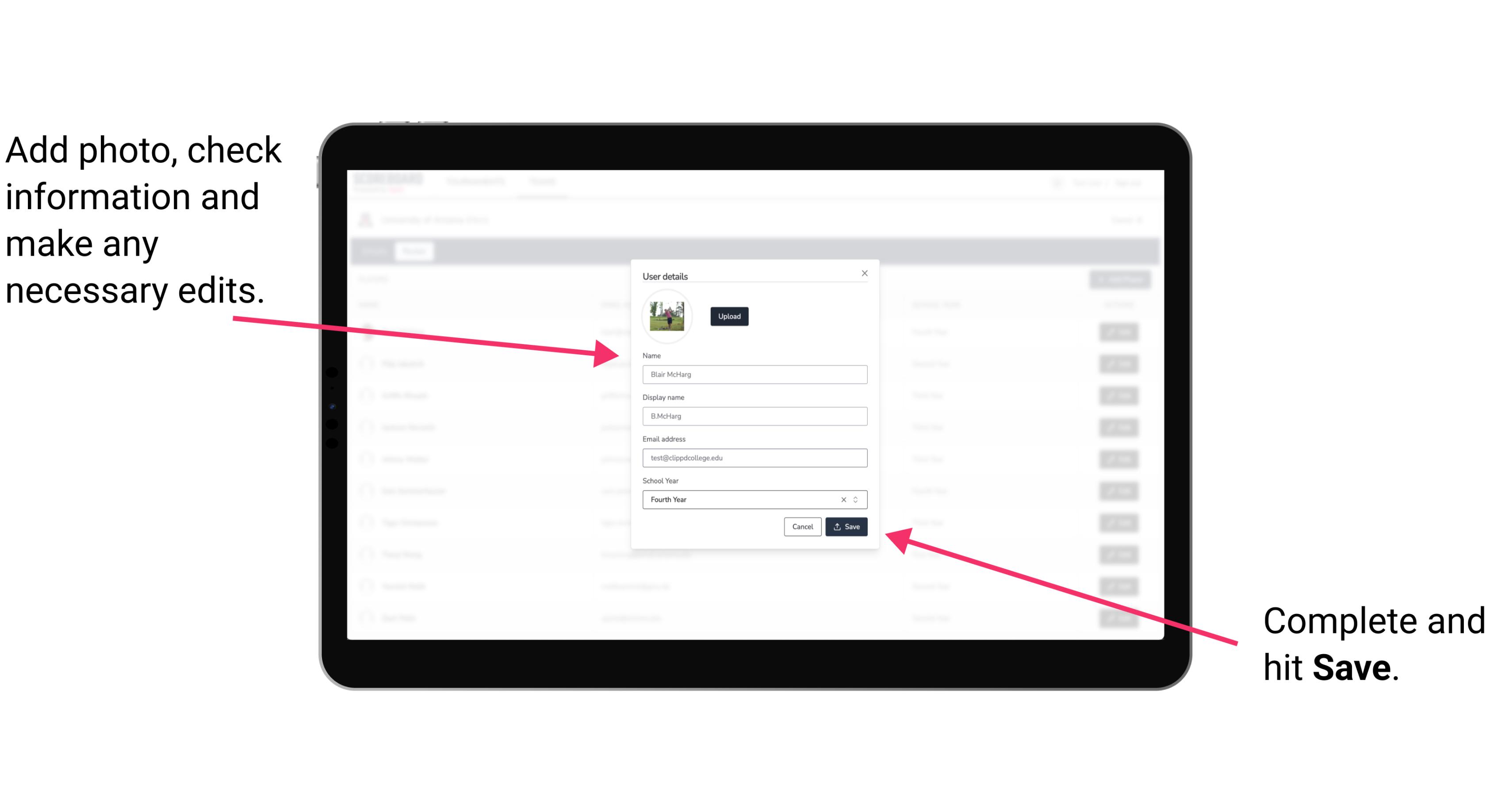Select the Name input field
Screen dimensions: 1509x812
tap(755, 374)
